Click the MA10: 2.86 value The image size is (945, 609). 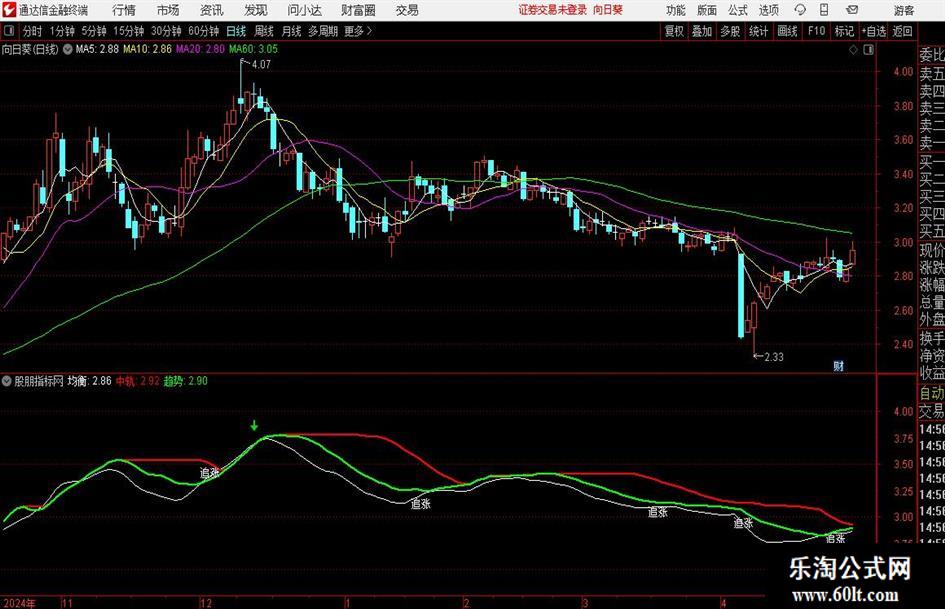click(147, 49)
